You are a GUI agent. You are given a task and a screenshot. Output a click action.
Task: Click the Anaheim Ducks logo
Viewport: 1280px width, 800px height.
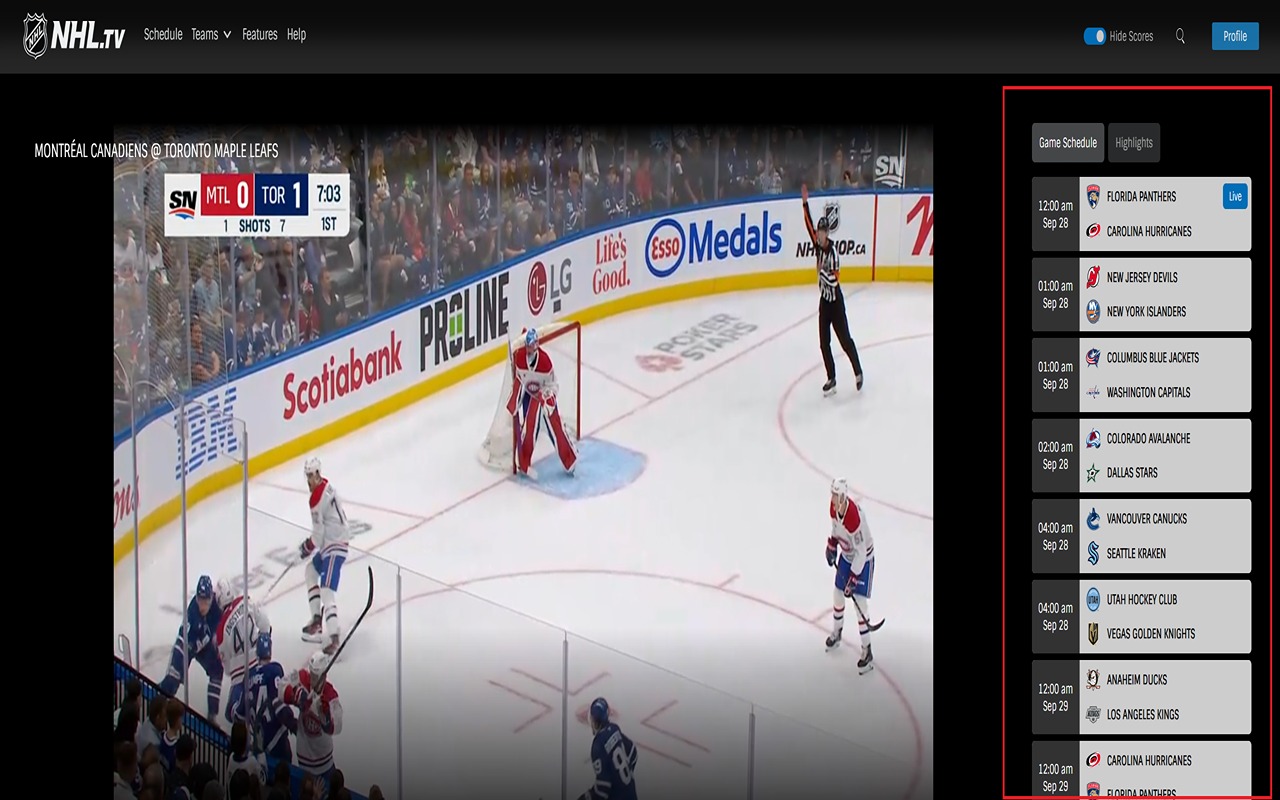click(x=1093, y=680)
